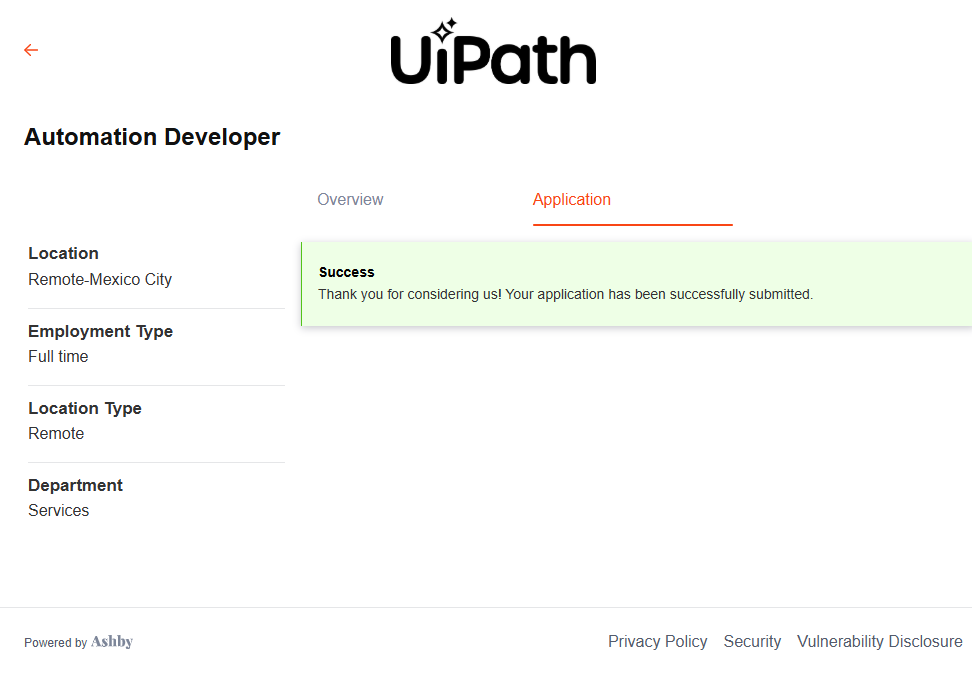This screenshot has width=972, height=678.
Task: Click the Location label in sidebar
Action: (x=63, y=254)
